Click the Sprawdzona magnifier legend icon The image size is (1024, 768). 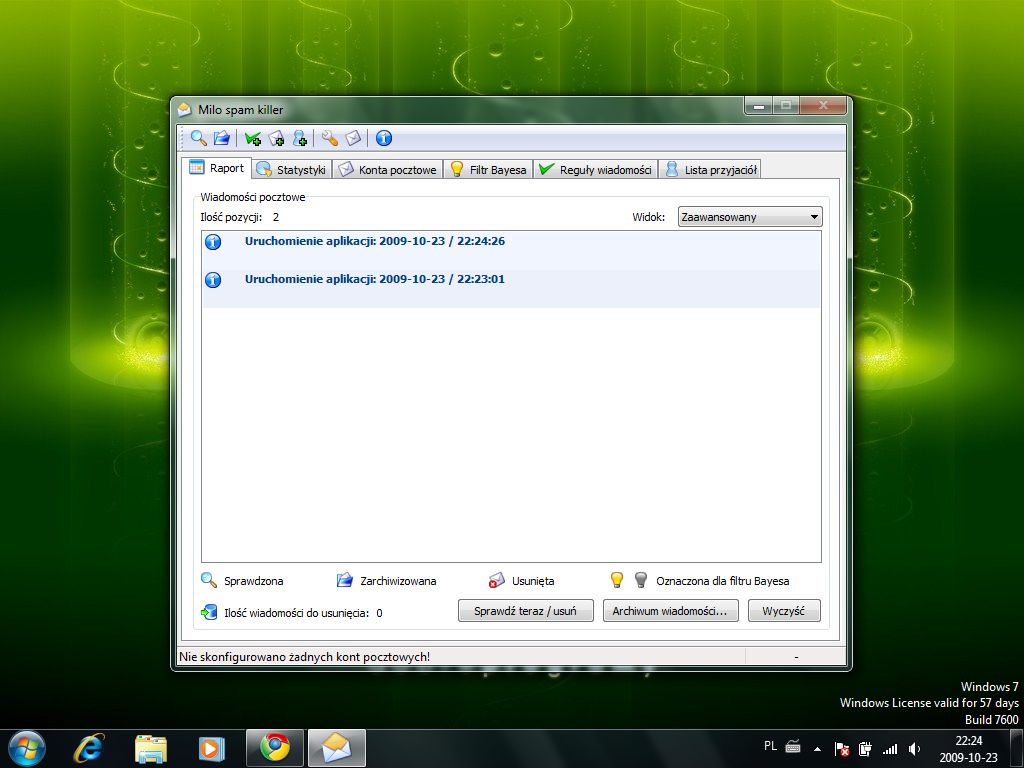coord(208,580)
